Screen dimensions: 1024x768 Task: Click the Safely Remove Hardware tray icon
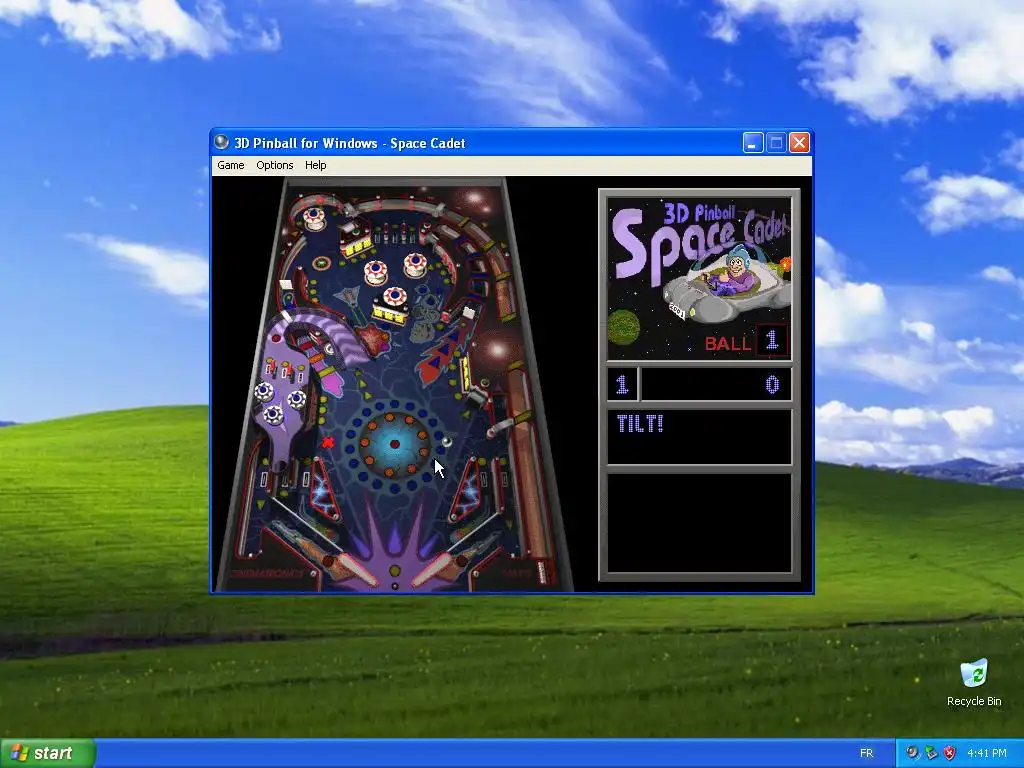(931, 753)
